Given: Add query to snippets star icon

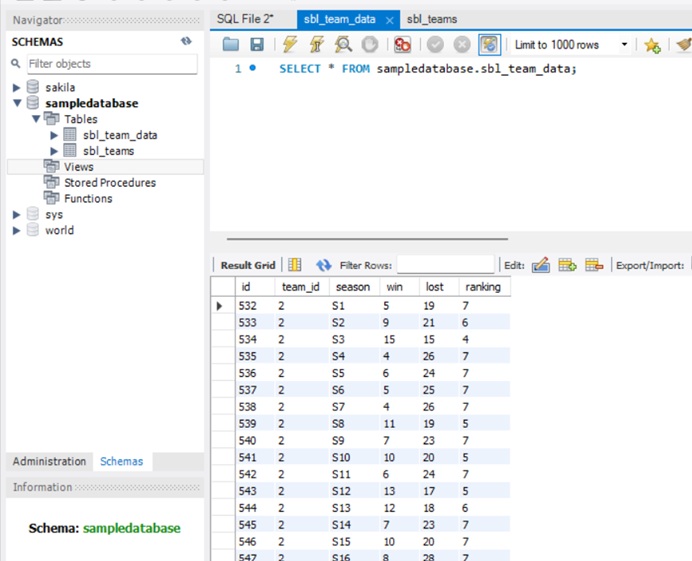Looking at the screenshot, I should (652, 45).
